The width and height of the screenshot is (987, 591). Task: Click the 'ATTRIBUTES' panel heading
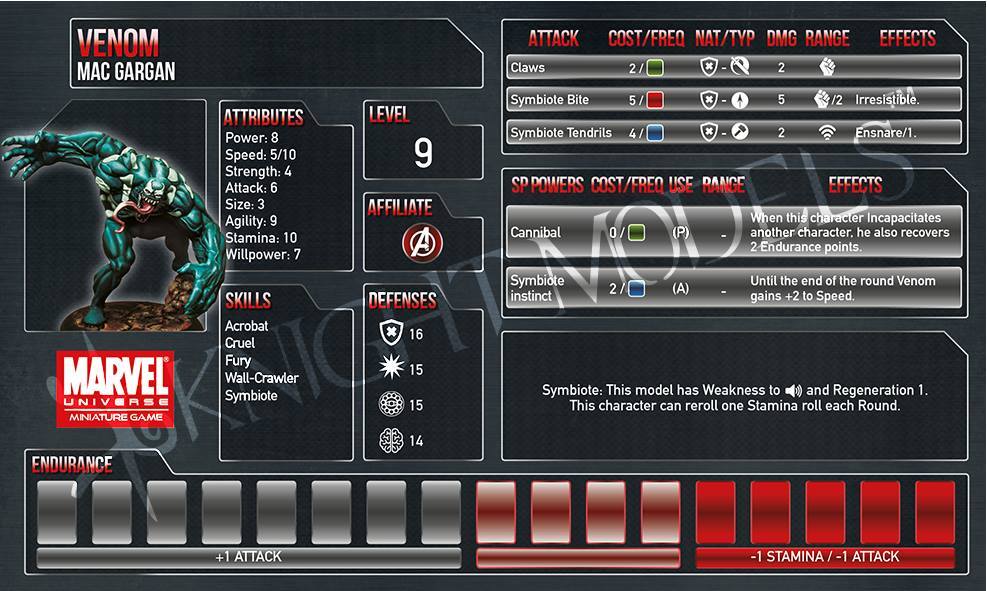(x=264, y=117)
